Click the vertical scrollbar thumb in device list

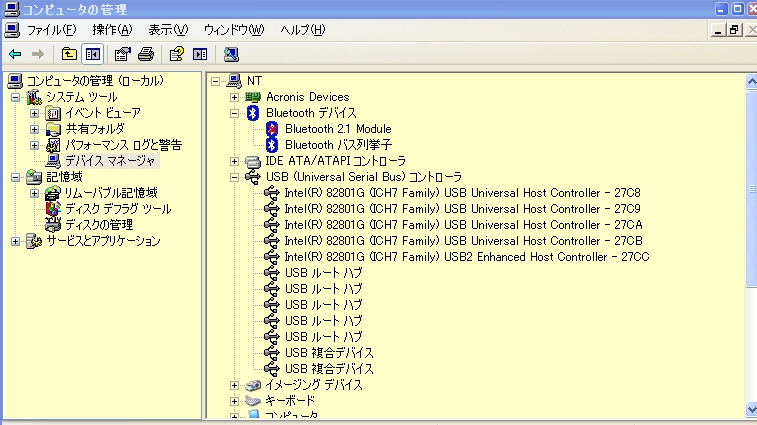coord(752,188)
